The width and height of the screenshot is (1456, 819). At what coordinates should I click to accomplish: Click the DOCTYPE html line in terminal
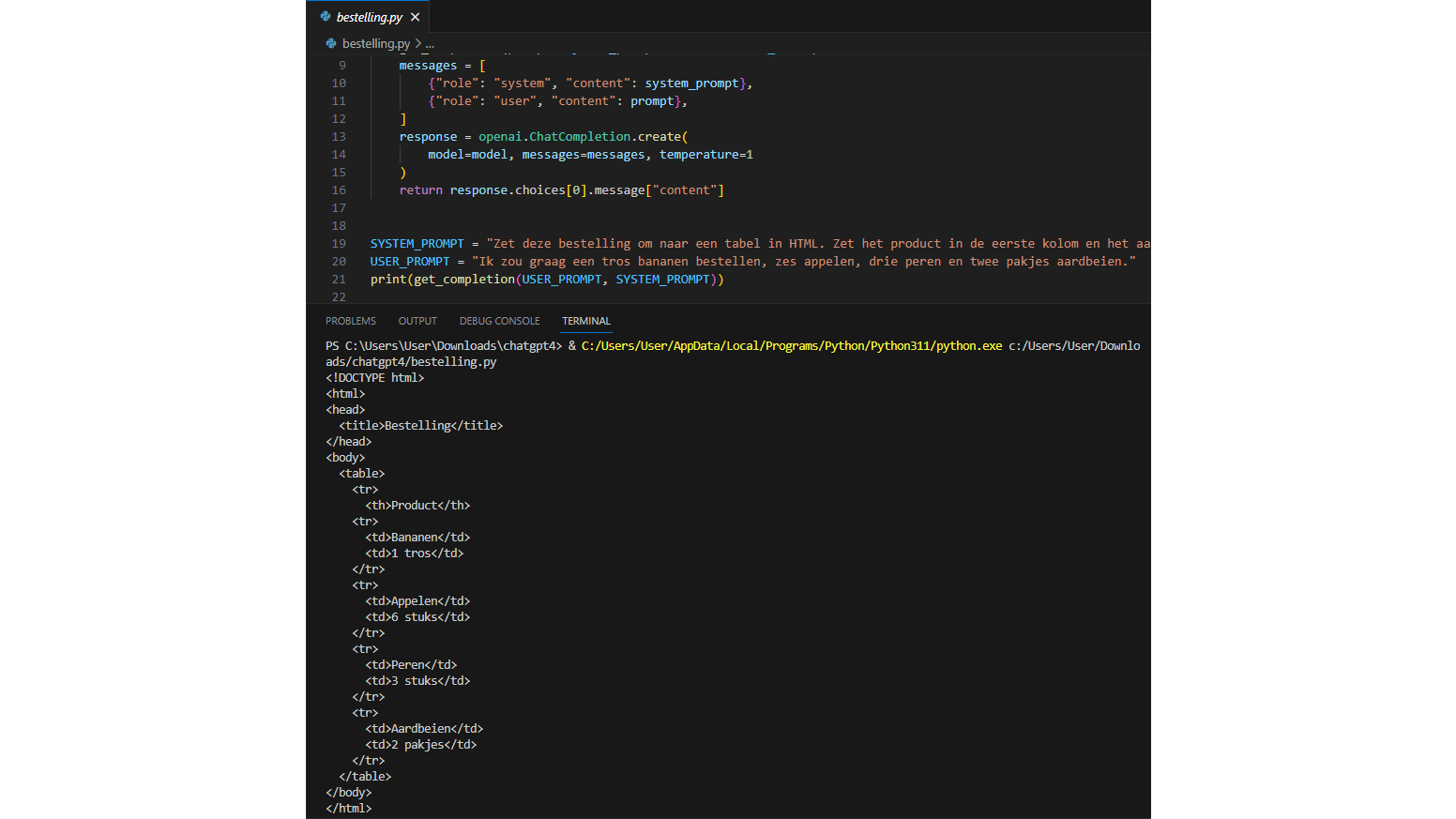tap(375, 378)
